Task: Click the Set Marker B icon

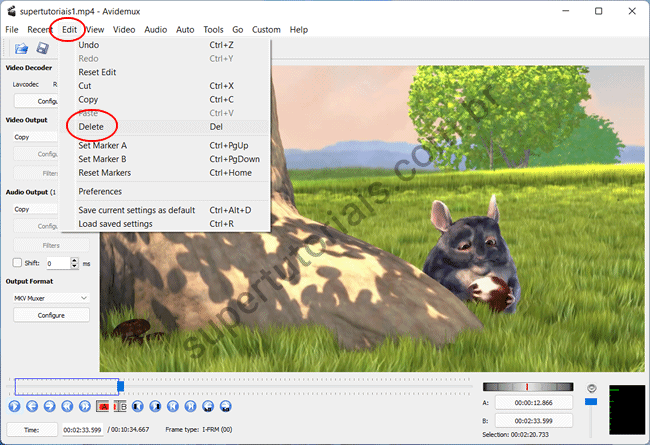Action: (x=120, y=406)
